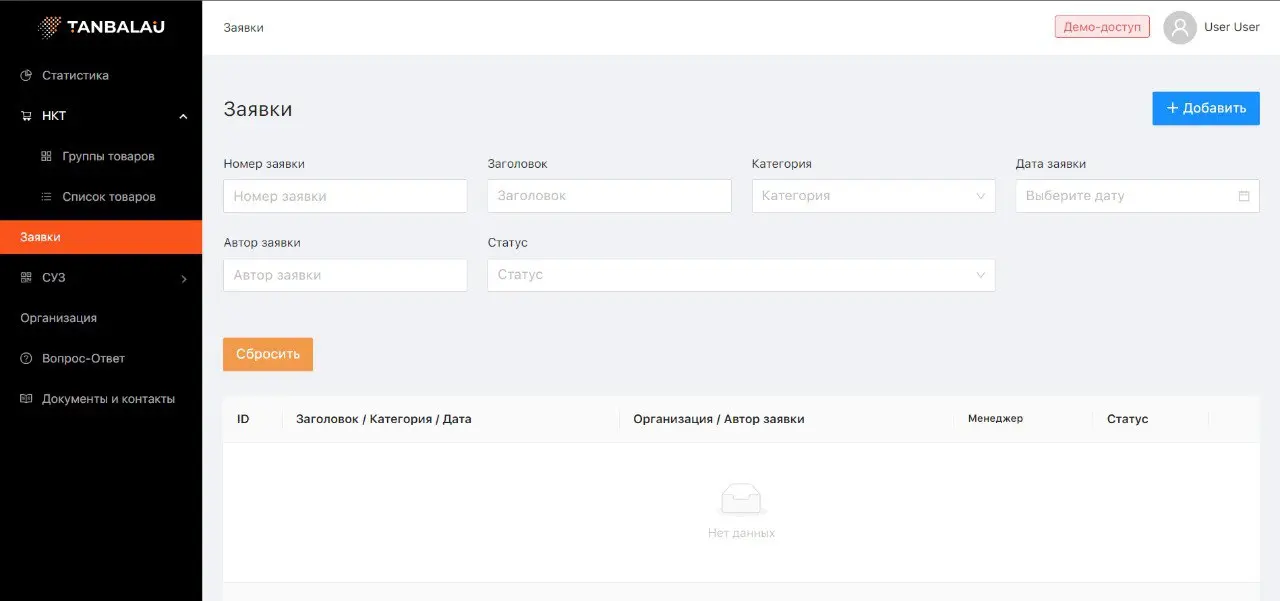Click the Номер заявки input field
1280x601 pixels.
tap(345, 196)
